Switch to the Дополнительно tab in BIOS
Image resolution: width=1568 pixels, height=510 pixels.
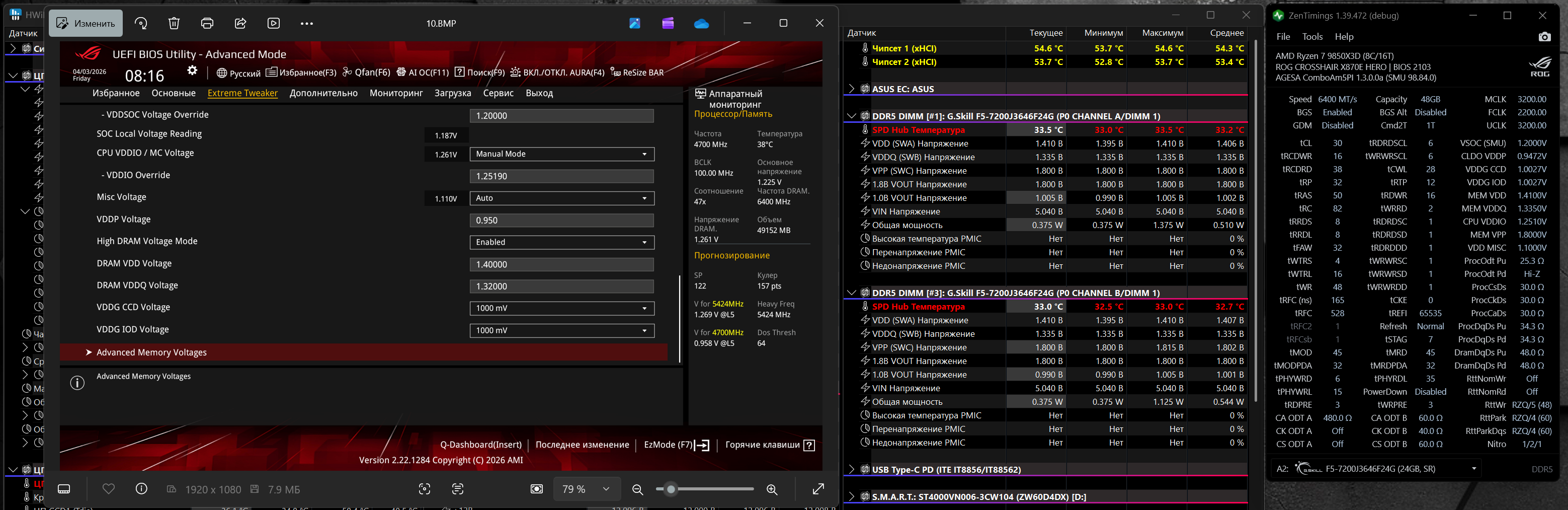324,93
